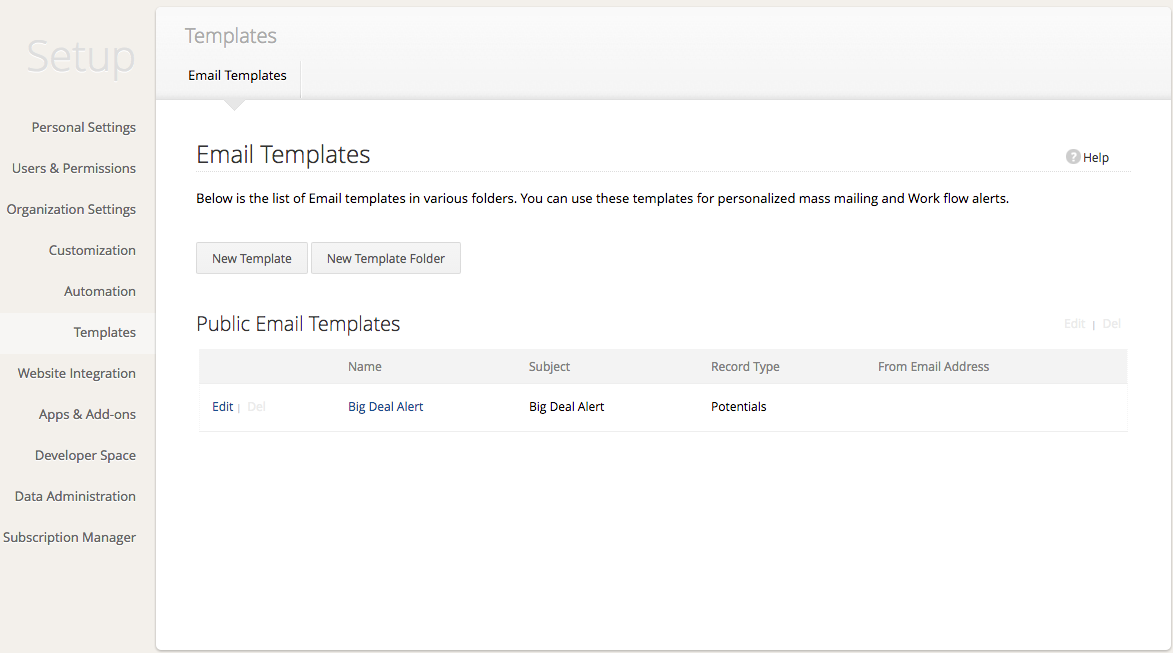Open the Automation settings
Image resolution: width=1173 pixels, height=653 pixels.
pyautogui.click(x=100, y=291)
